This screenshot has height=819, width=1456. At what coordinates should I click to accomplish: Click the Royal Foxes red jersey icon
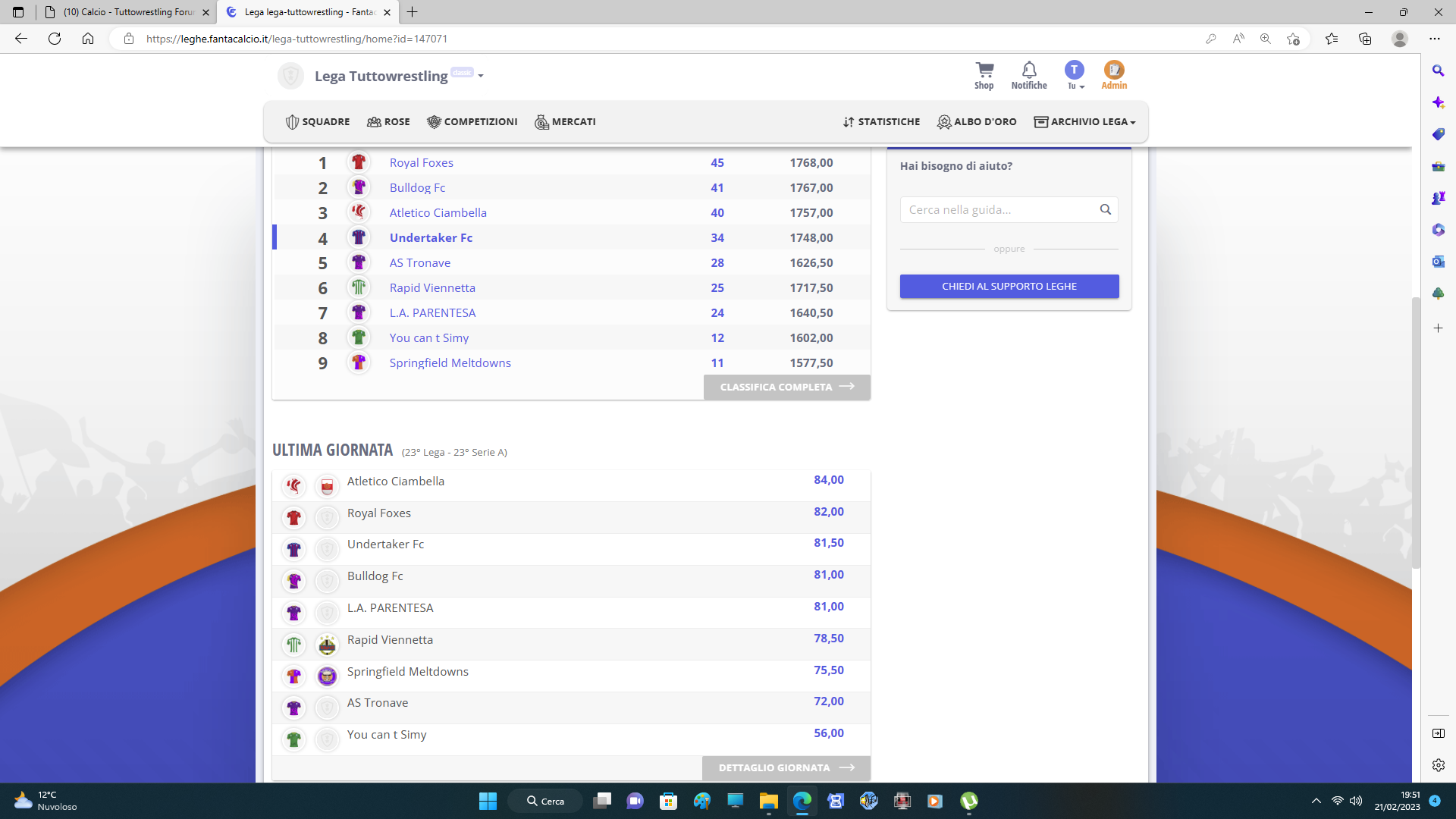point(359,162)
